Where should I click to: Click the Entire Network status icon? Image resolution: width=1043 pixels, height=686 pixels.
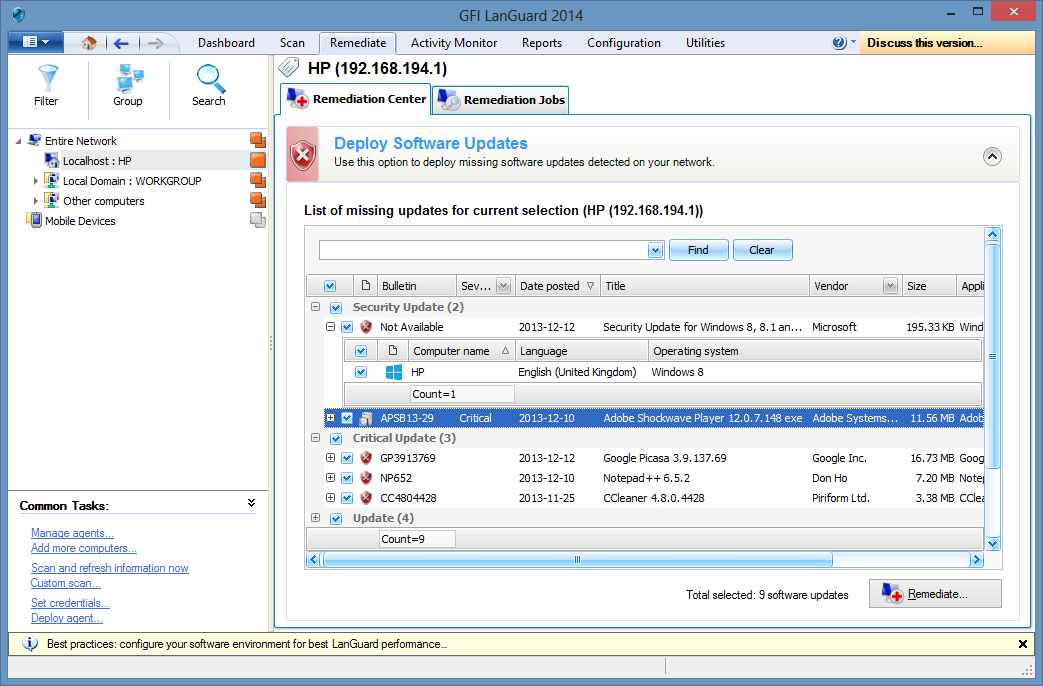coord(258,140)
